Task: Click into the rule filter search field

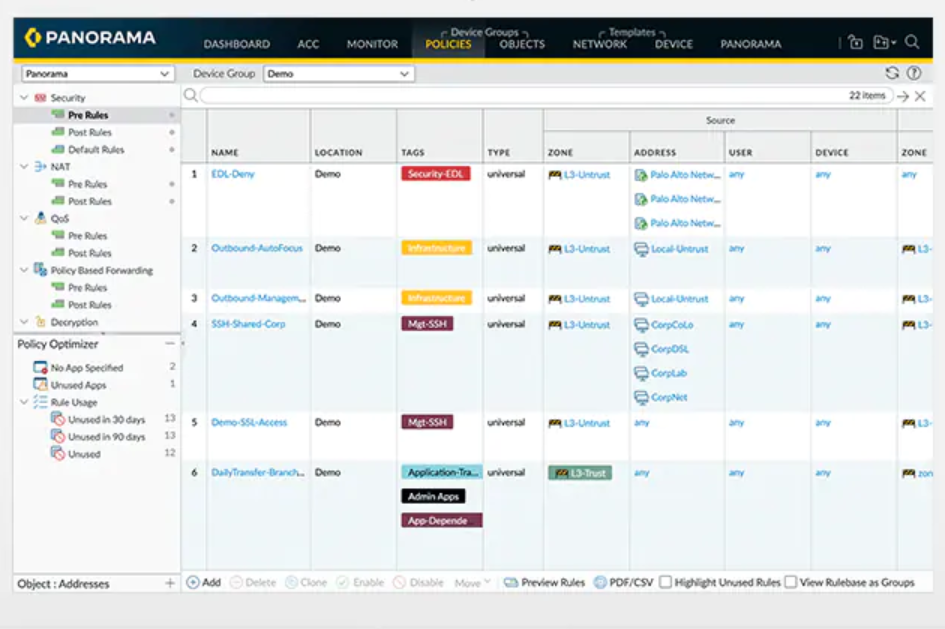Action: [x=522, y=96]
